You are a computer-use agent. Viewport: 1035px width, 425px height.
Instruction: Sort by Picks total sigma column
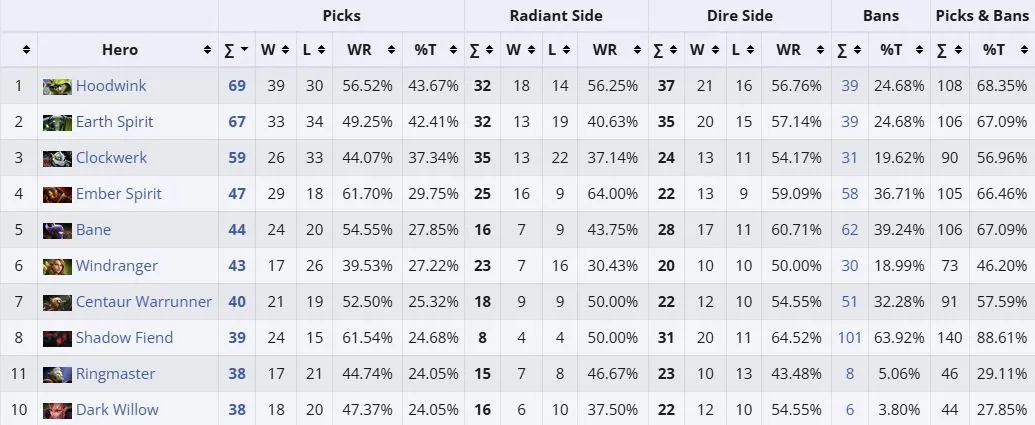(x=236, y=49)
